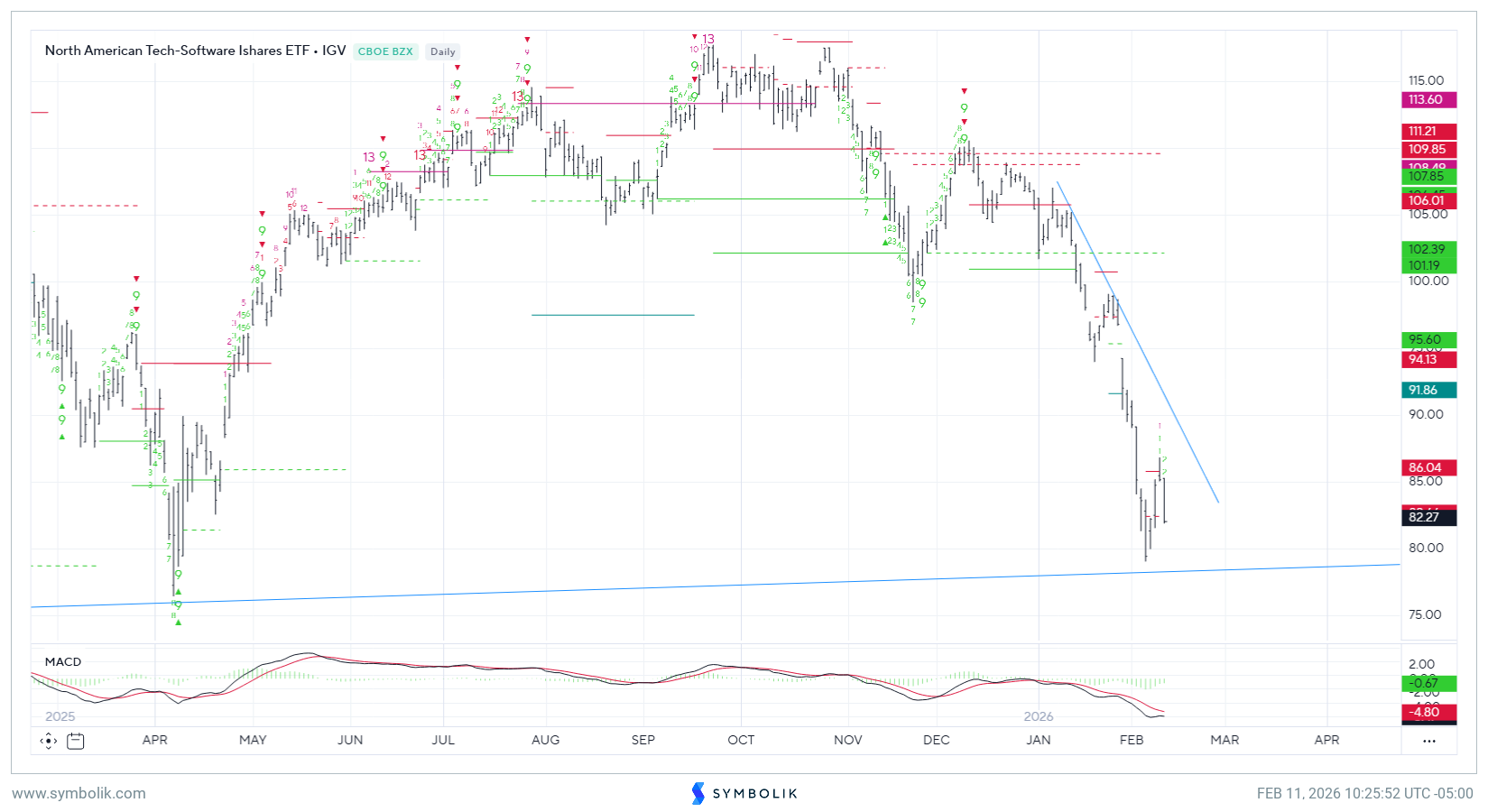Screen dimensions: 1488x812
Task: Click the red -4.80 MACD value label
Action: click(x=1429, y=712)
